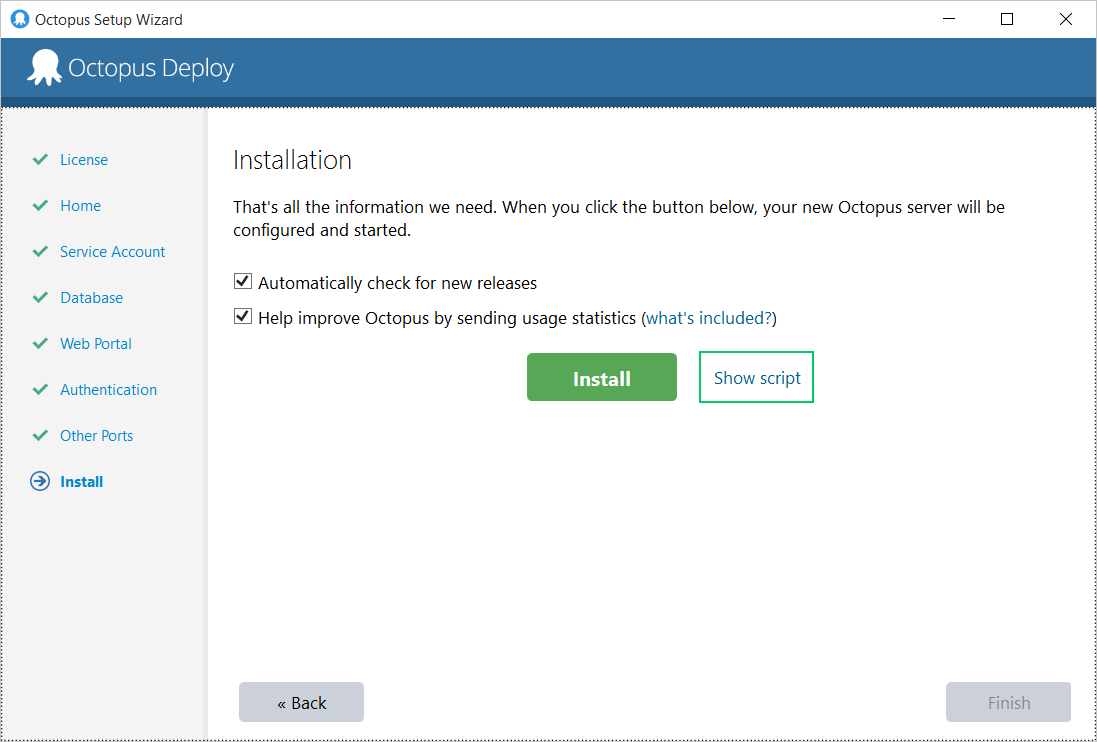Click the checkmark icon beside Authentication
The width and height of the screenshot is (1097, 742).
pos(40,390)
